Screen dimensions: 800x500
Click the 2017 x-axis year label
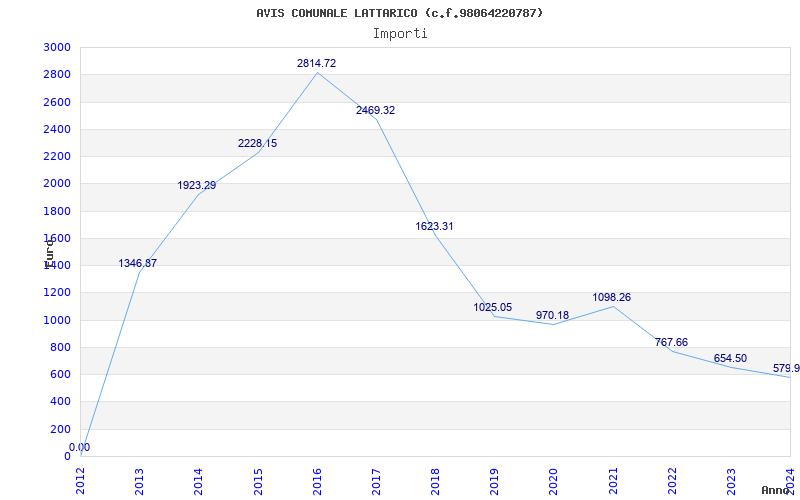[x=376, y=482]
